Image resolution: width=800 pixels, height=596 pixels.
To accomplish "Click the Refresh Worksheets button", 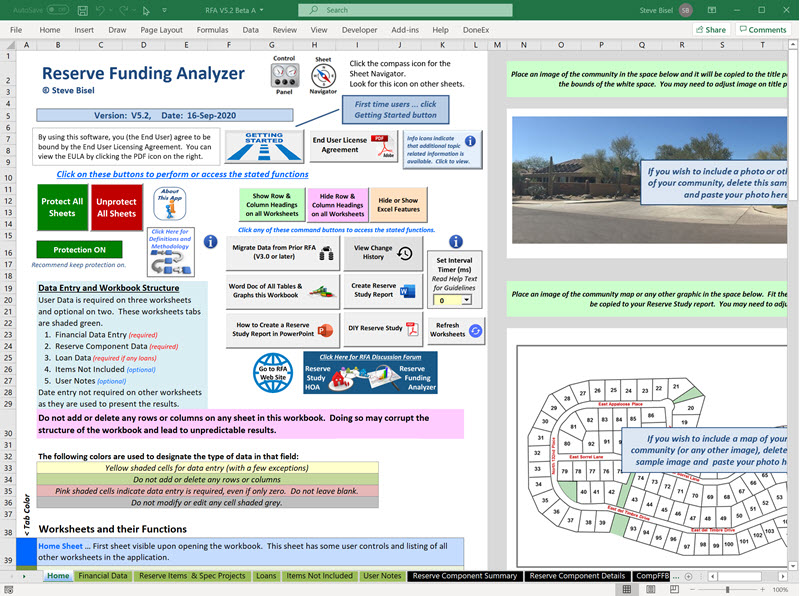I will click(456, 329).
